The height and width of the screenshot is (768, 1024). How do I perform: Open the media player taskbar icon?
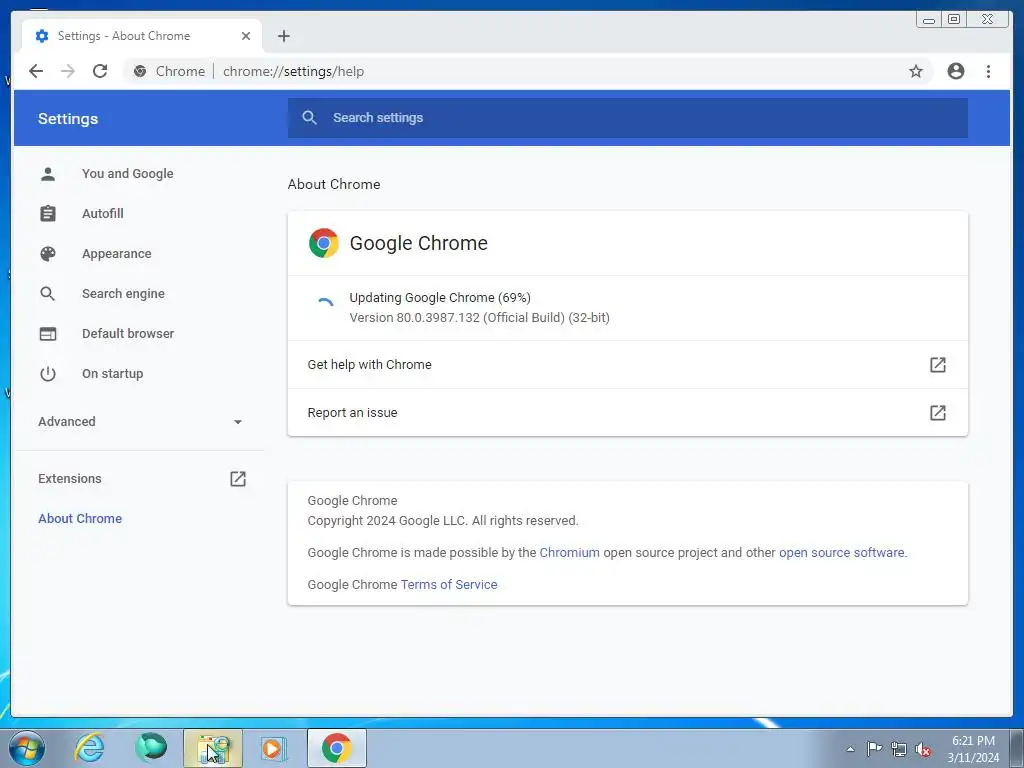pyautogui.click(x=273, y=748)
